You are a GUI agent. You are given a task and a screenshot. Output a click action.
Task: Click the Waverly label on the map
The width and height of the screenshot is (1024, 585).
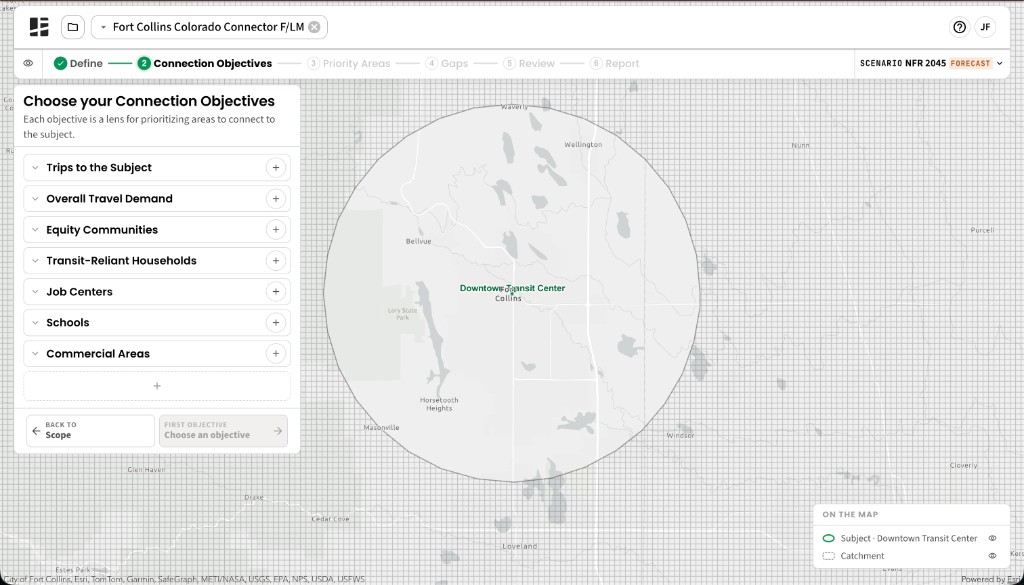514,106
